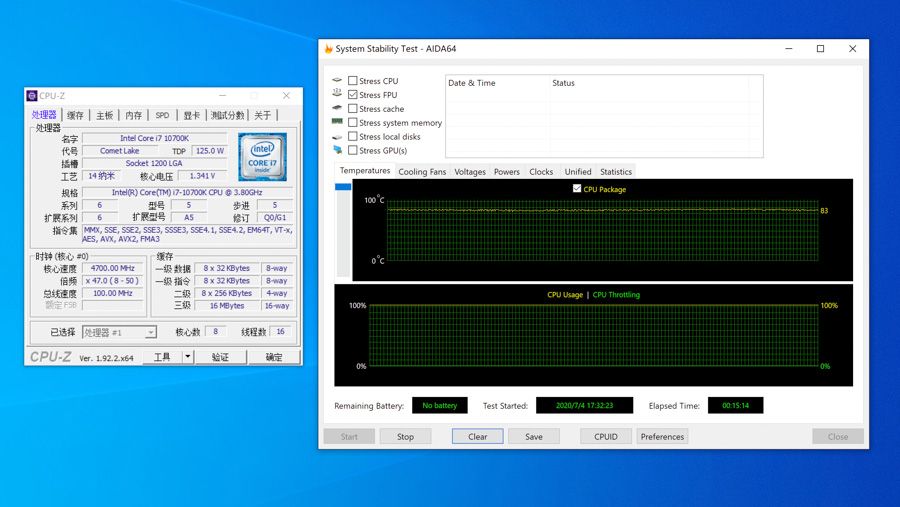
Task: Click the Intel Core i7 logo badge
Action: (262, 157)
